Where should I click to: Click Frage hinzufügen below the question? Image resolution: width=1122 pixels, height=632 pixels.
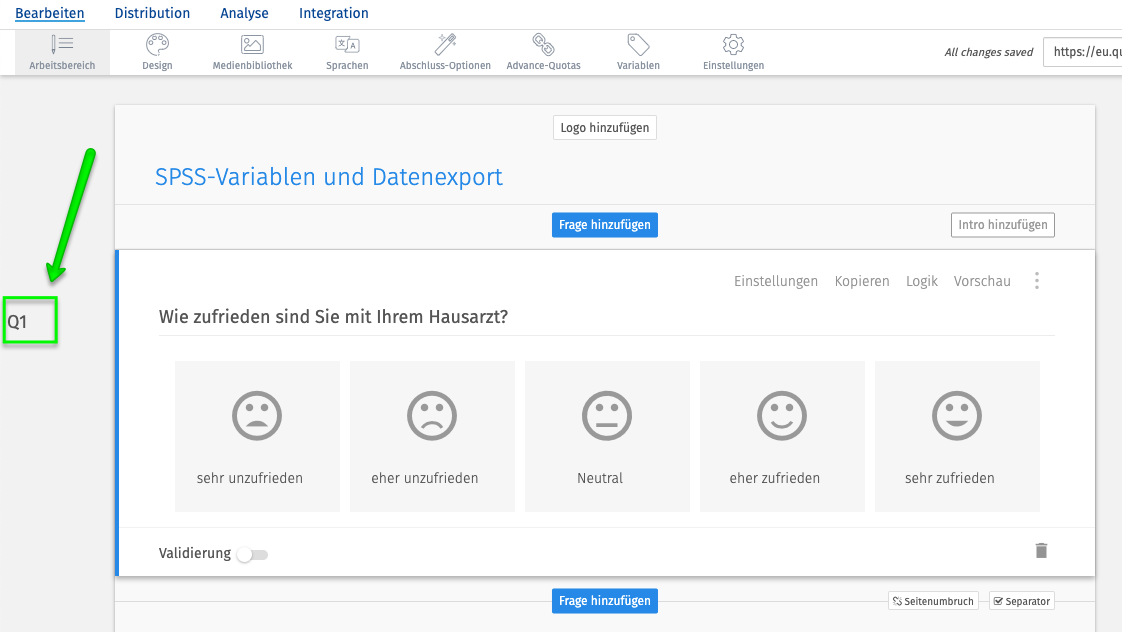point(605,601)
